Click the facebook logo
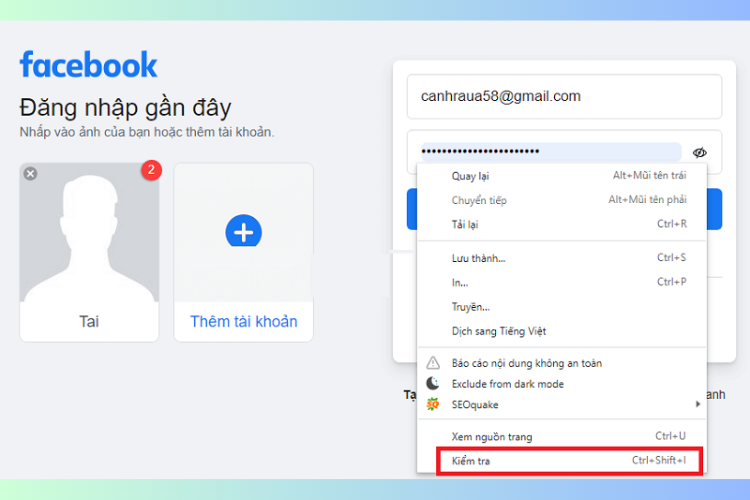Image resolution: width=750 pixels, height=500 pixels. click(88, 65)
